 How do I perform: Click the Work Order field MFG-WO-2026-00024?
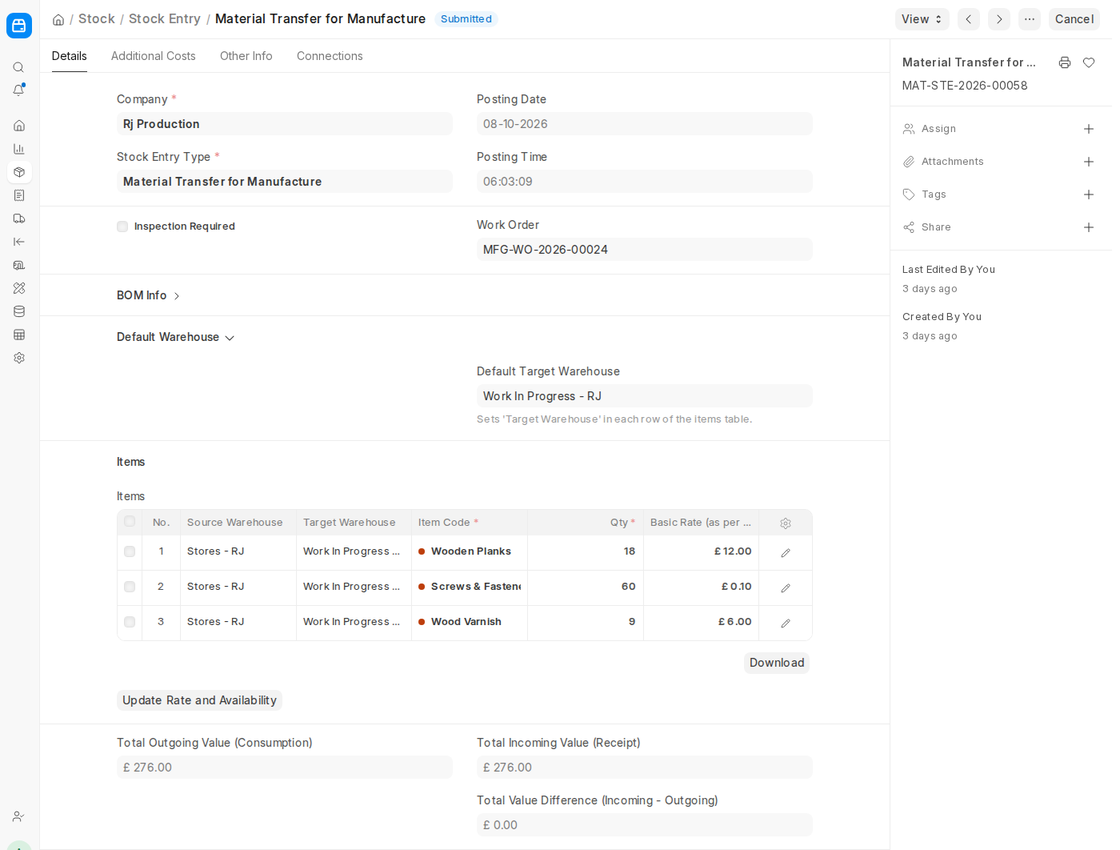pos(644,249)
